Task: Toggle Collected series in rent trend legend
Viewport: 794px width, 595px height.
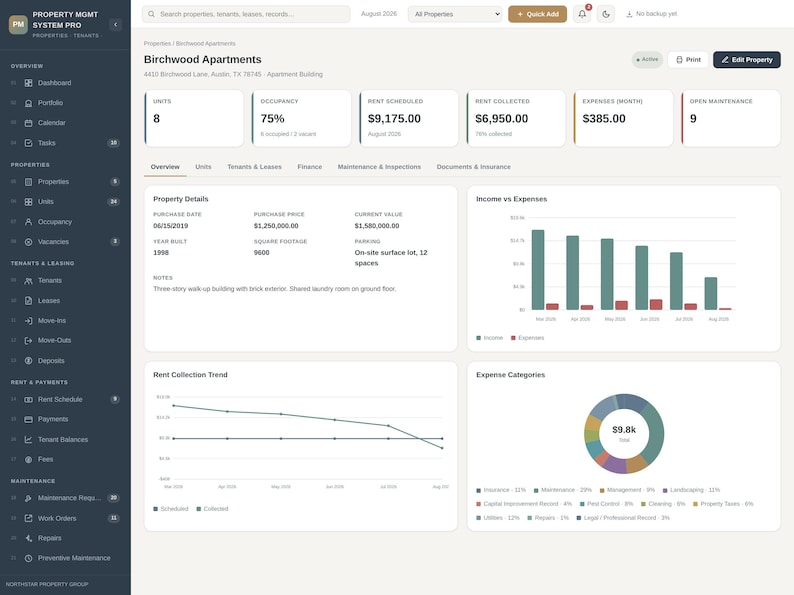Action: 212,508
